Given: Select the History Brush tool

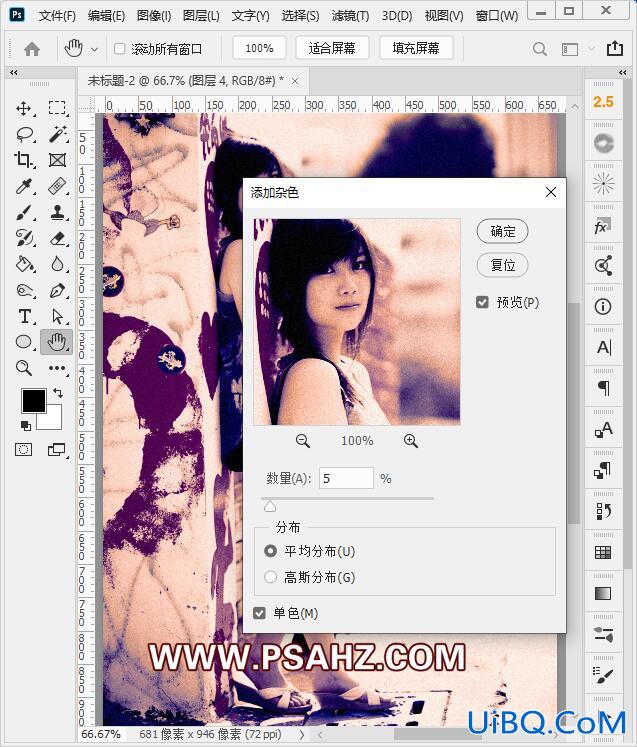Looking at the screenshot, I should click(x=24, y=238).
